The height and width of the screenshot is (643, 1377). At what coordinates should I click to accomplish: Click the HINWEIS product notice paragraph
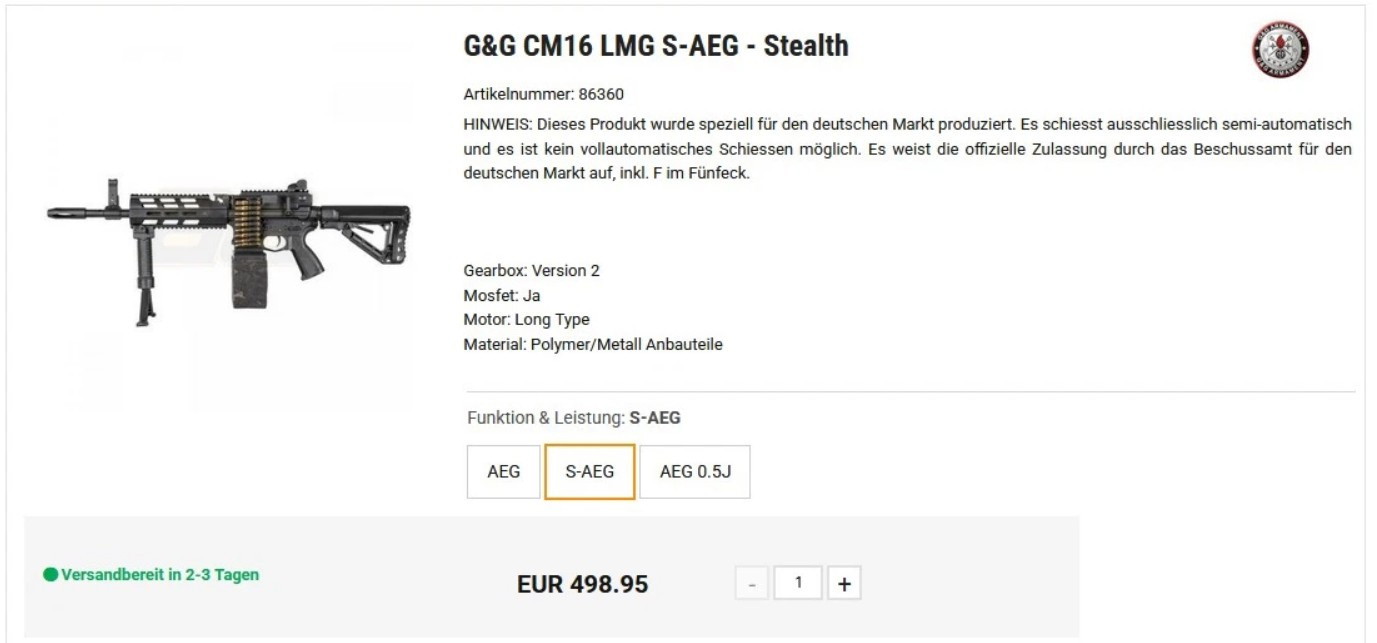[907, 148]
